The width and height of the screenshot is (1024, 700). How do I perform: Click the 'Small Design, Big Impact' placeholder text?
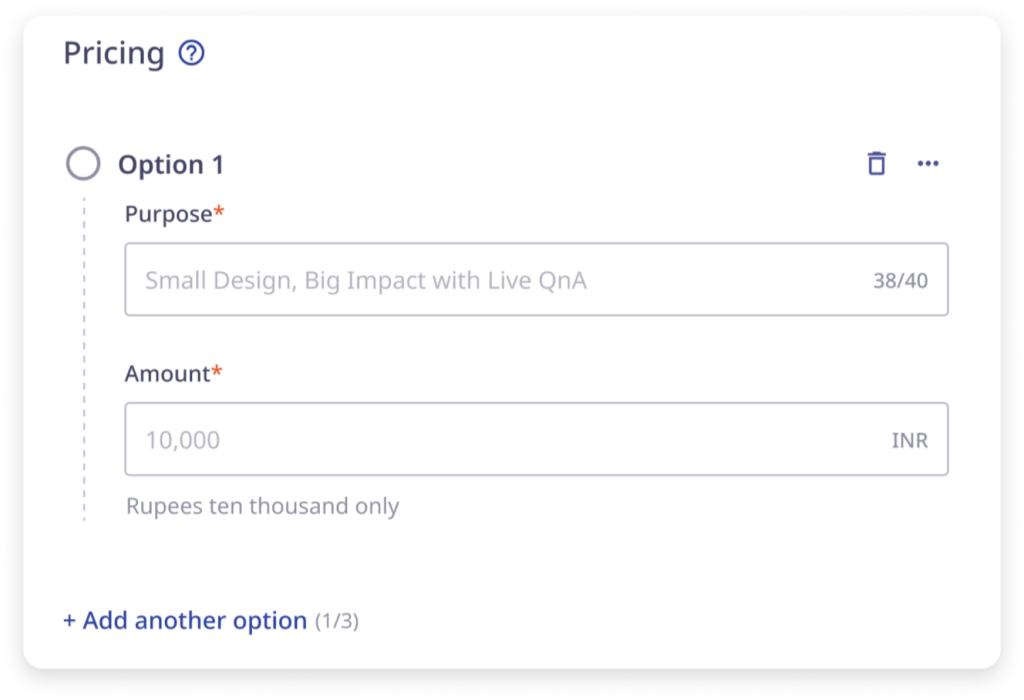(x=365, y=281)
